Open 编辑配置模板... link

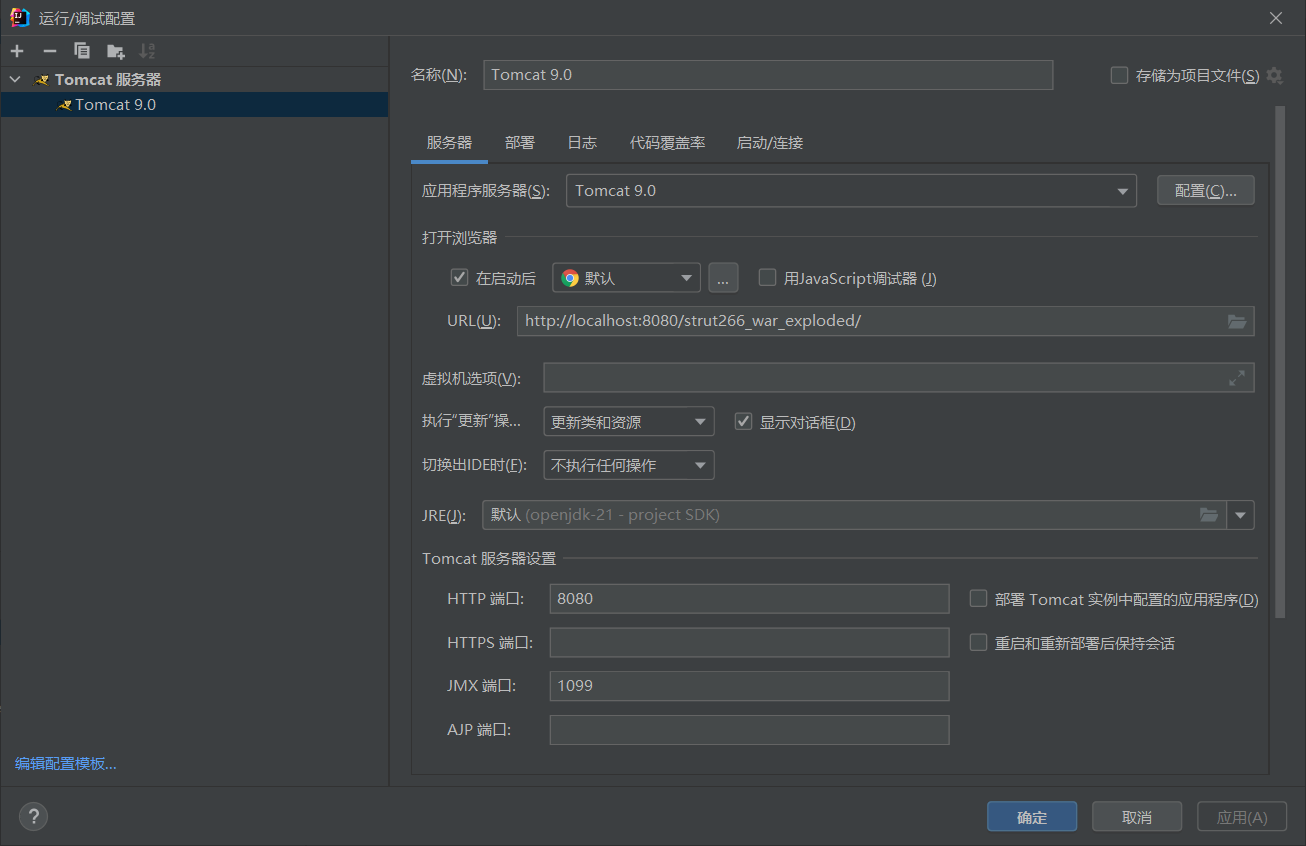point(66,764)
